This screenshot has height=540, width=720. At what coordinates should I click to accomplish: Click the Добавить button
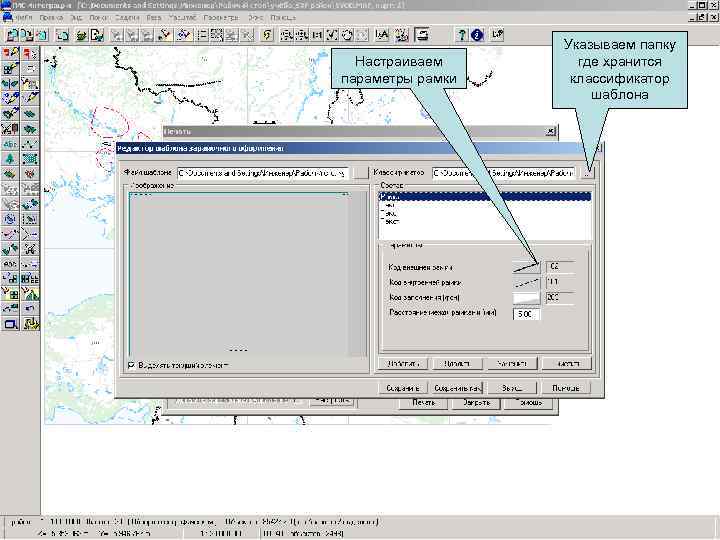pyautogui.click(x=403, y=364)
